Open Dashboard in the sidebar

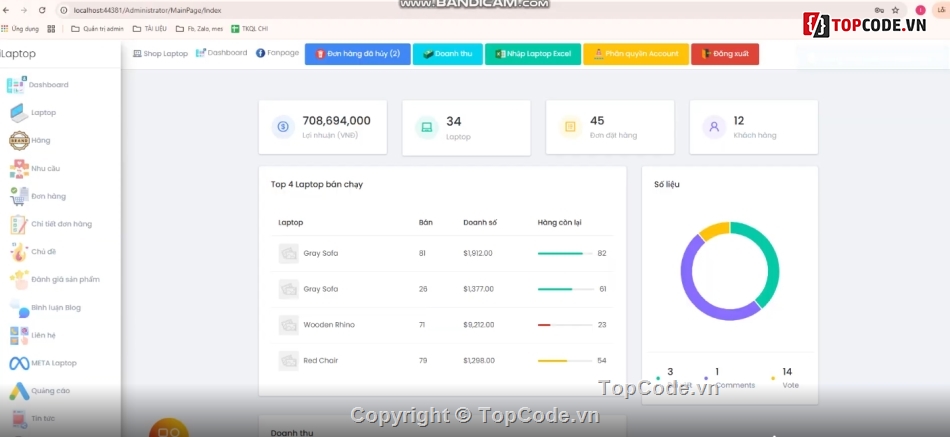[x=38, y=85]
